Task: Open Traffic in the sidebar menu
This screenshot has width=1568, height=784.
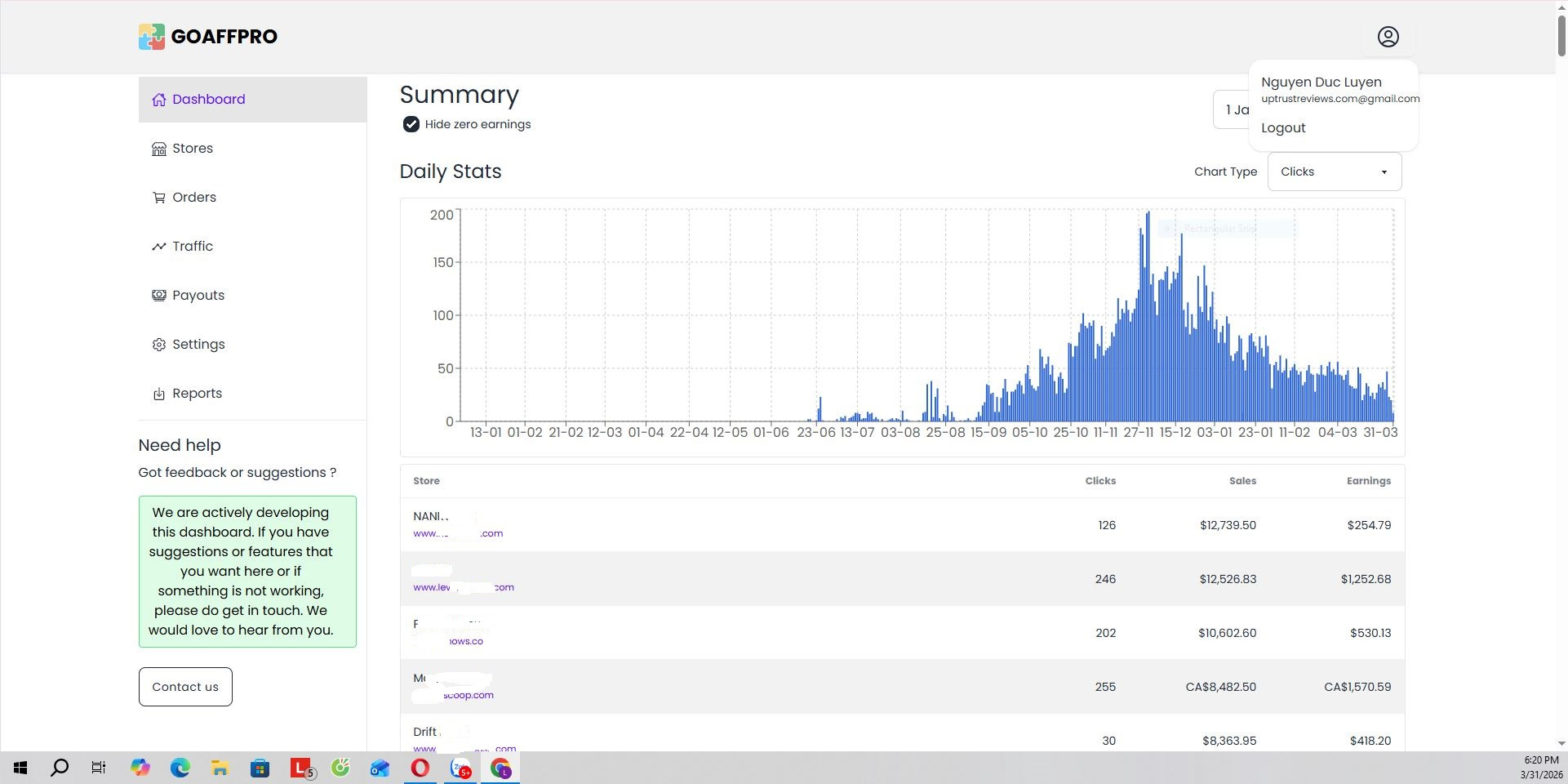Action: tap(252, 247)
